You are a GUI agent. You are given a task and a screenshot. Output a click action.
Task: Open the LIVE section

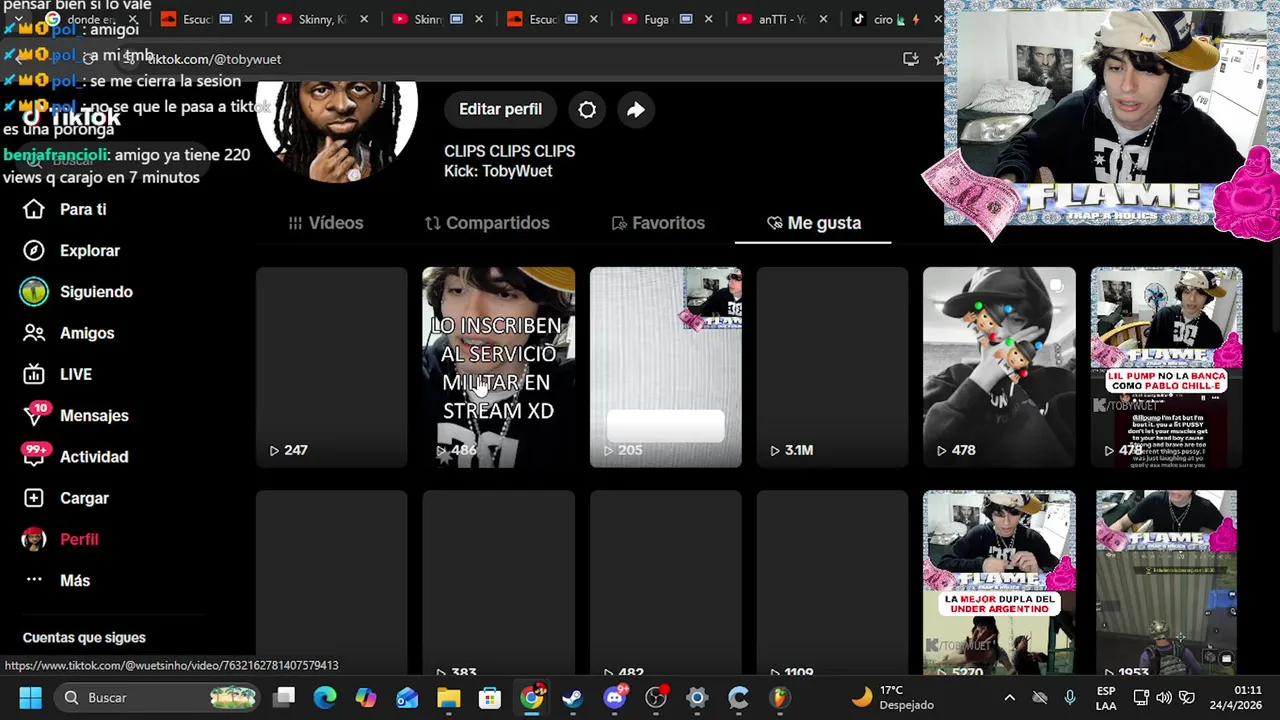(x=58, y=374)
